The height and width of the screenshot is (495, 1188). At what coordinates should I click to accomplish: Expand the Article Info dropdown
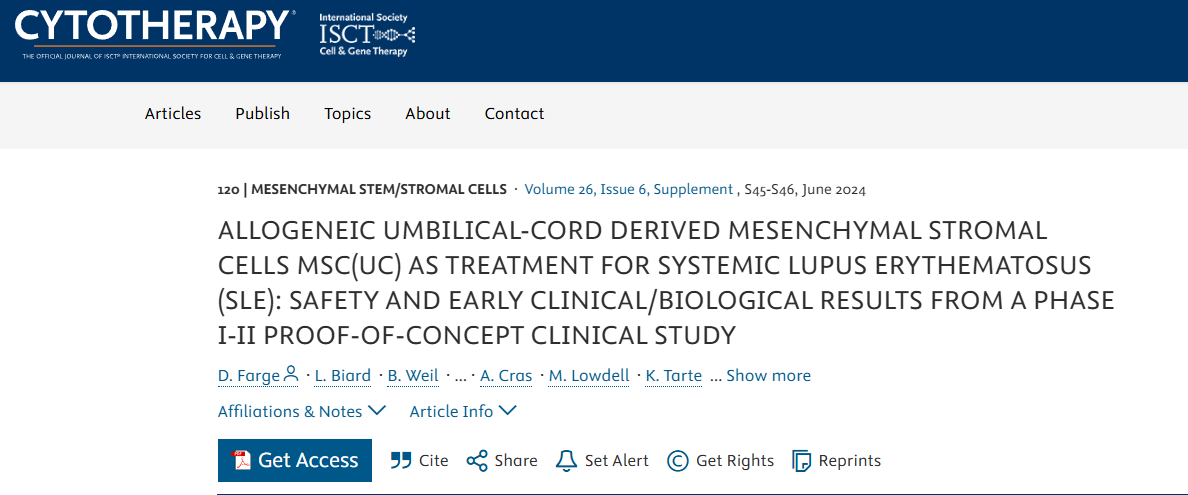[x=463, y=411]
